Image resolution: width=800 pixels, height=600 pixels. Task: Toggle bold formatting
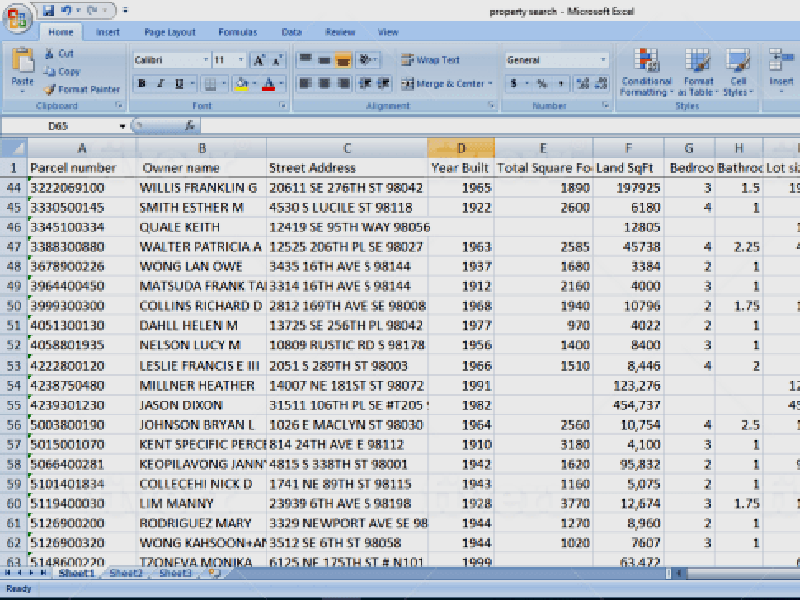pos(141,83)
